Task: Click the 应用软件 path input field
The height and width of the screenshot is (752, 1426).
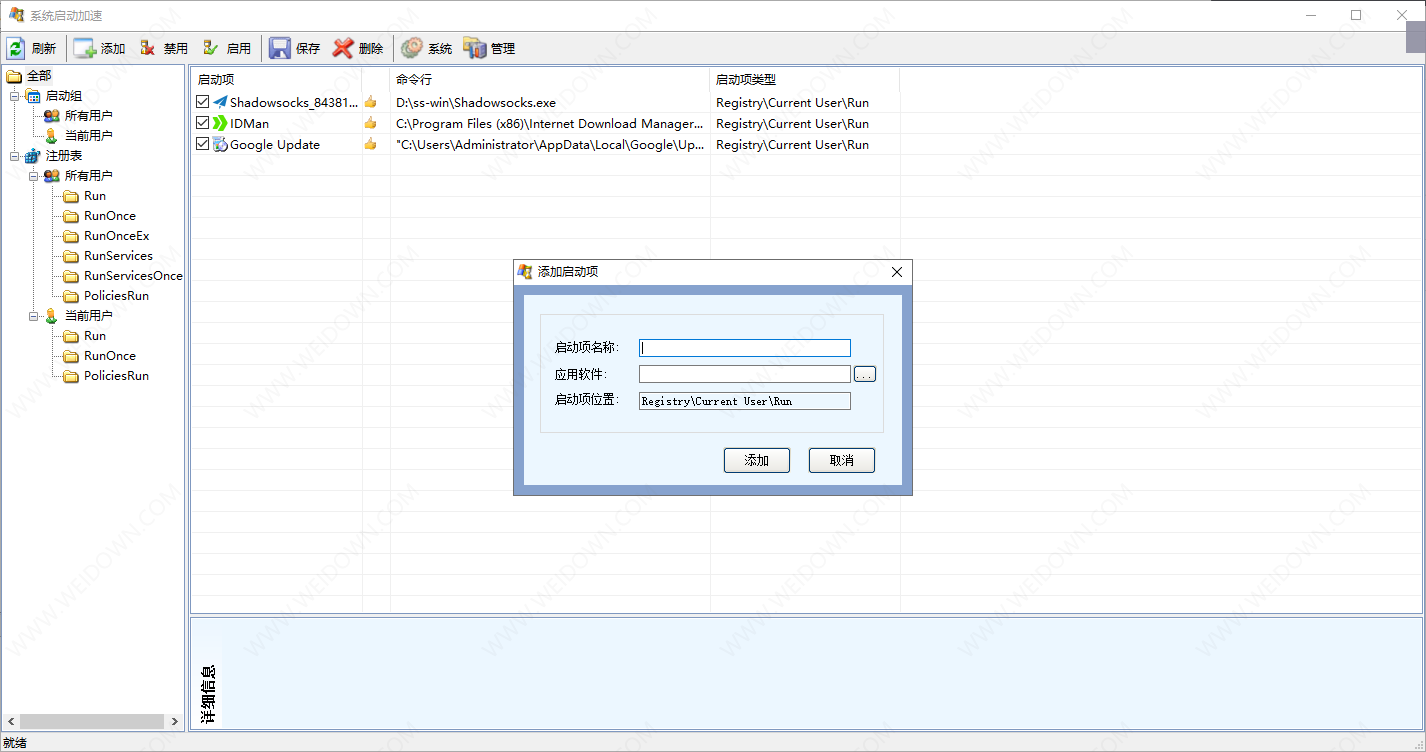Action: 745,374
